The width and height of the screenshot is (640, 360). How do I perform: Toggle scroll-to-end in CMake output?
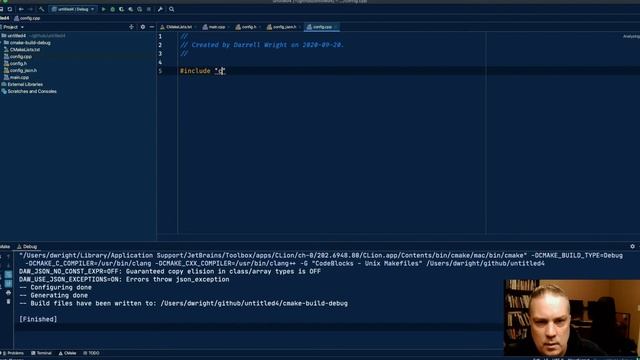8,283
